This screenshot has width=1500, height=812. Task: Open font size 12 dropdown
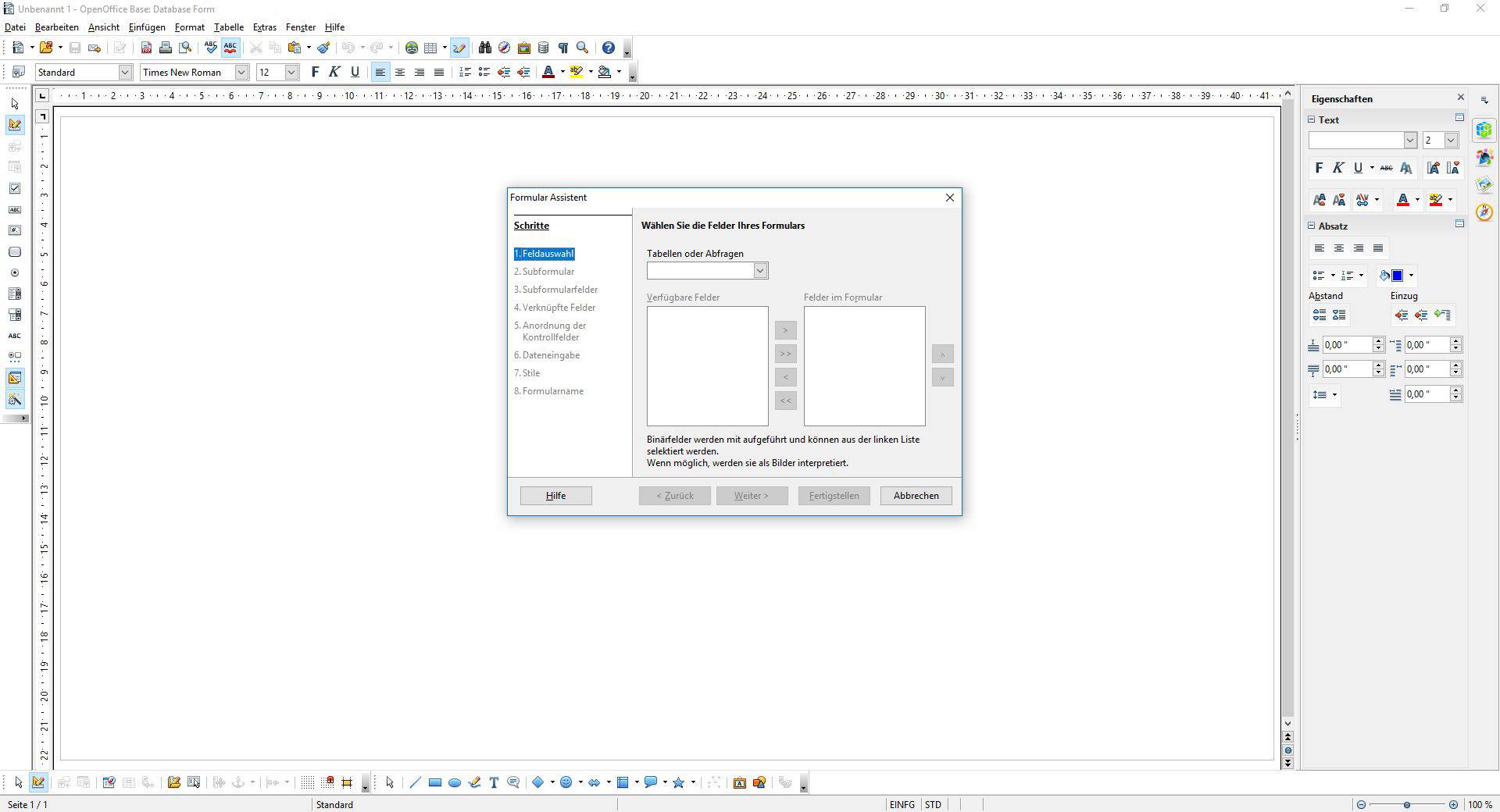291,72
